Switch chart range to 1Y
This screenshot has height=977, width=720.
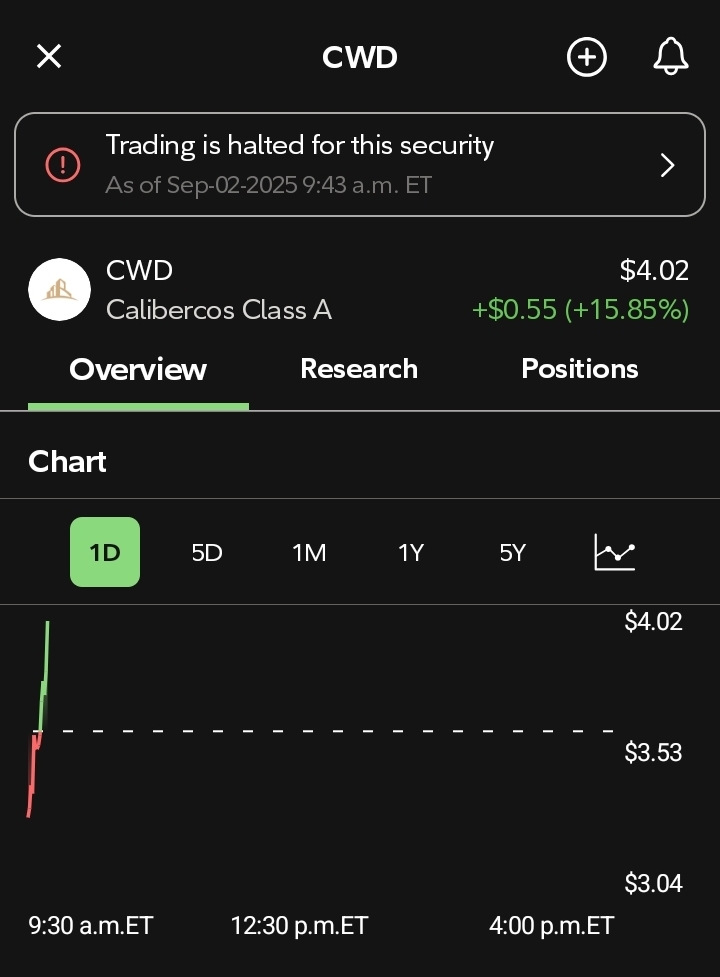pos(411,553)
